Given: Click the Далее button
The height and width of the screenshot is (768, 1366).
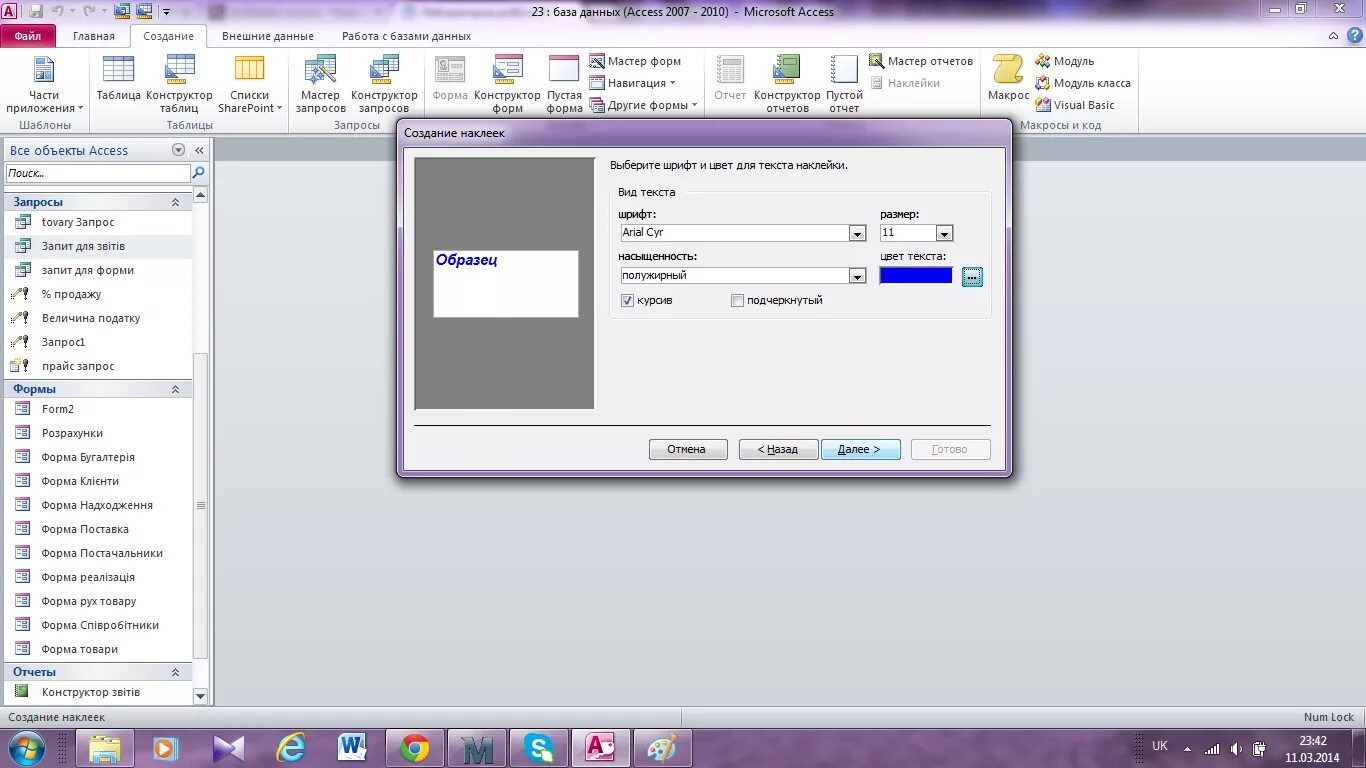Looking at the screenshot, I should [x=860, y=450].
